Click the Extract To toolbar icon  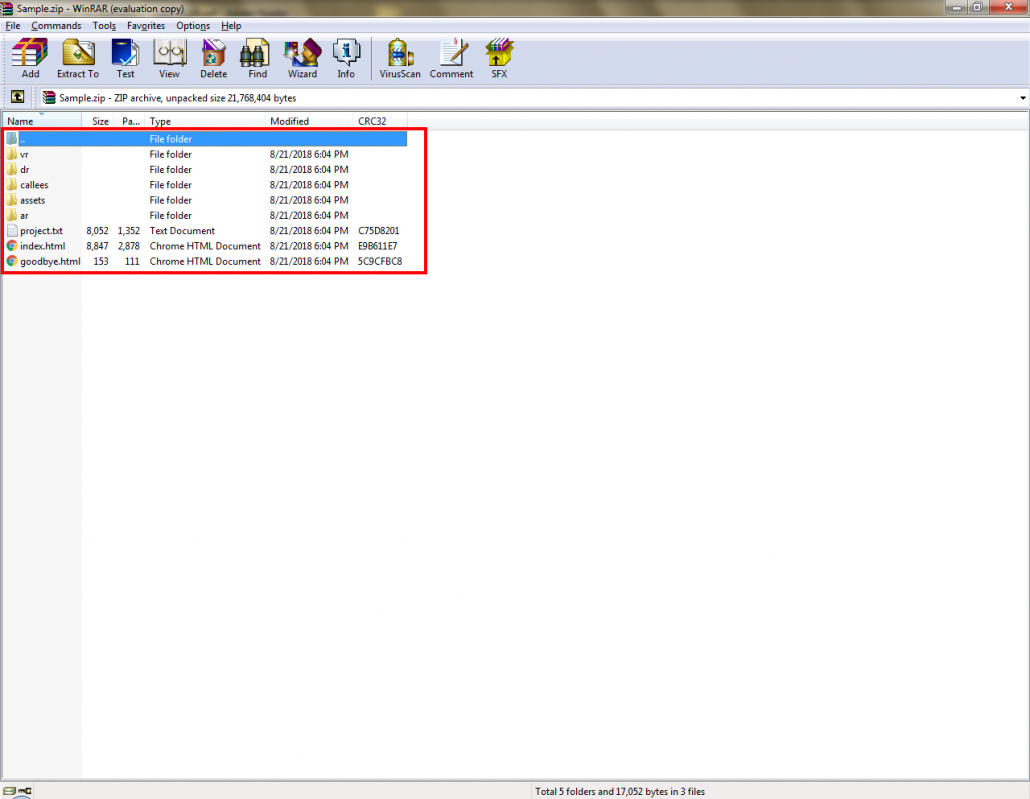click(x=77, y=58)
